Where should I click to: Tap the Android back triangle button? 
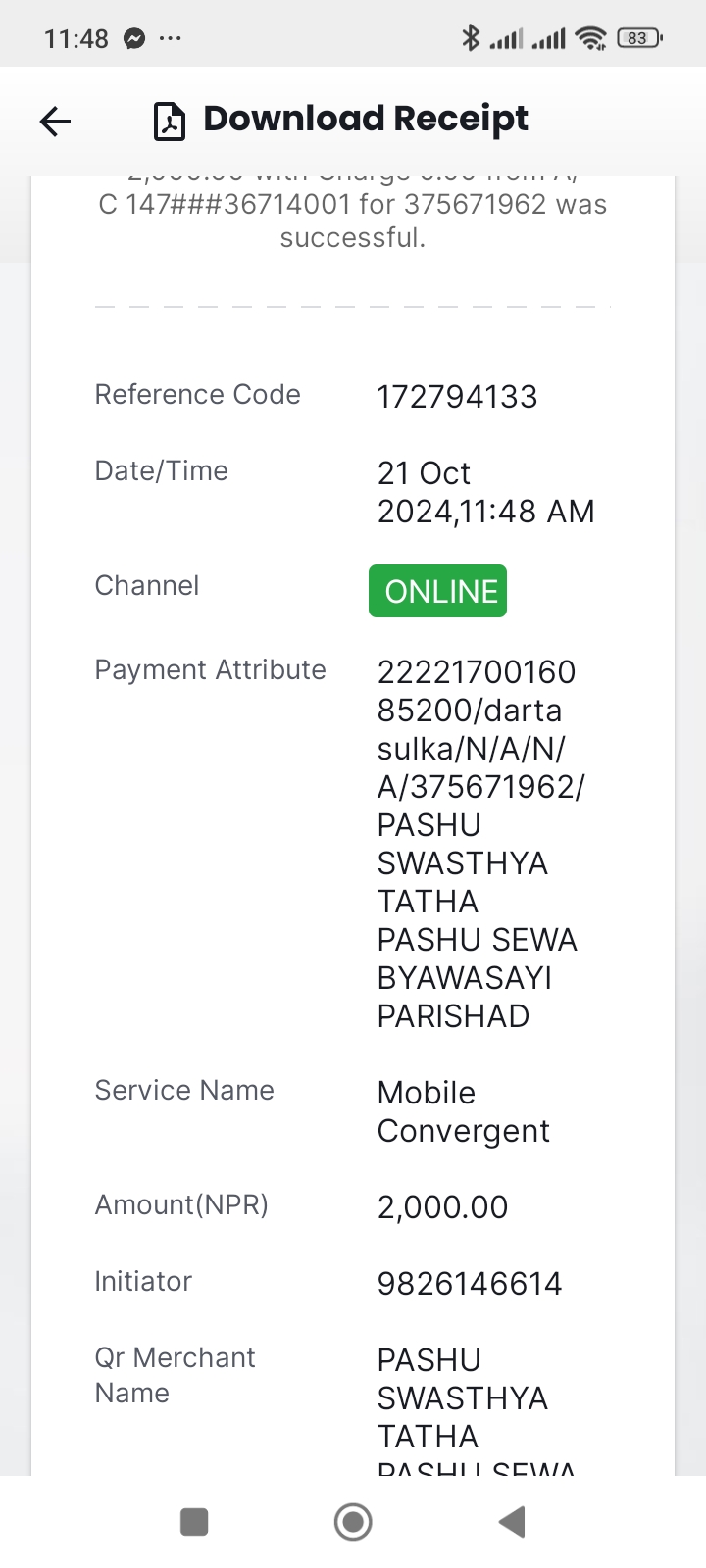click(x=512, y=1522)
